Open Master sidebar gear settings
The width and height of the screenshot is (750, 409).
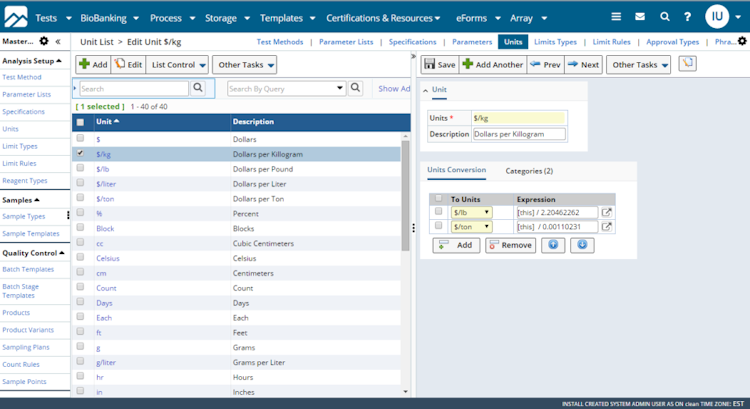44,41
